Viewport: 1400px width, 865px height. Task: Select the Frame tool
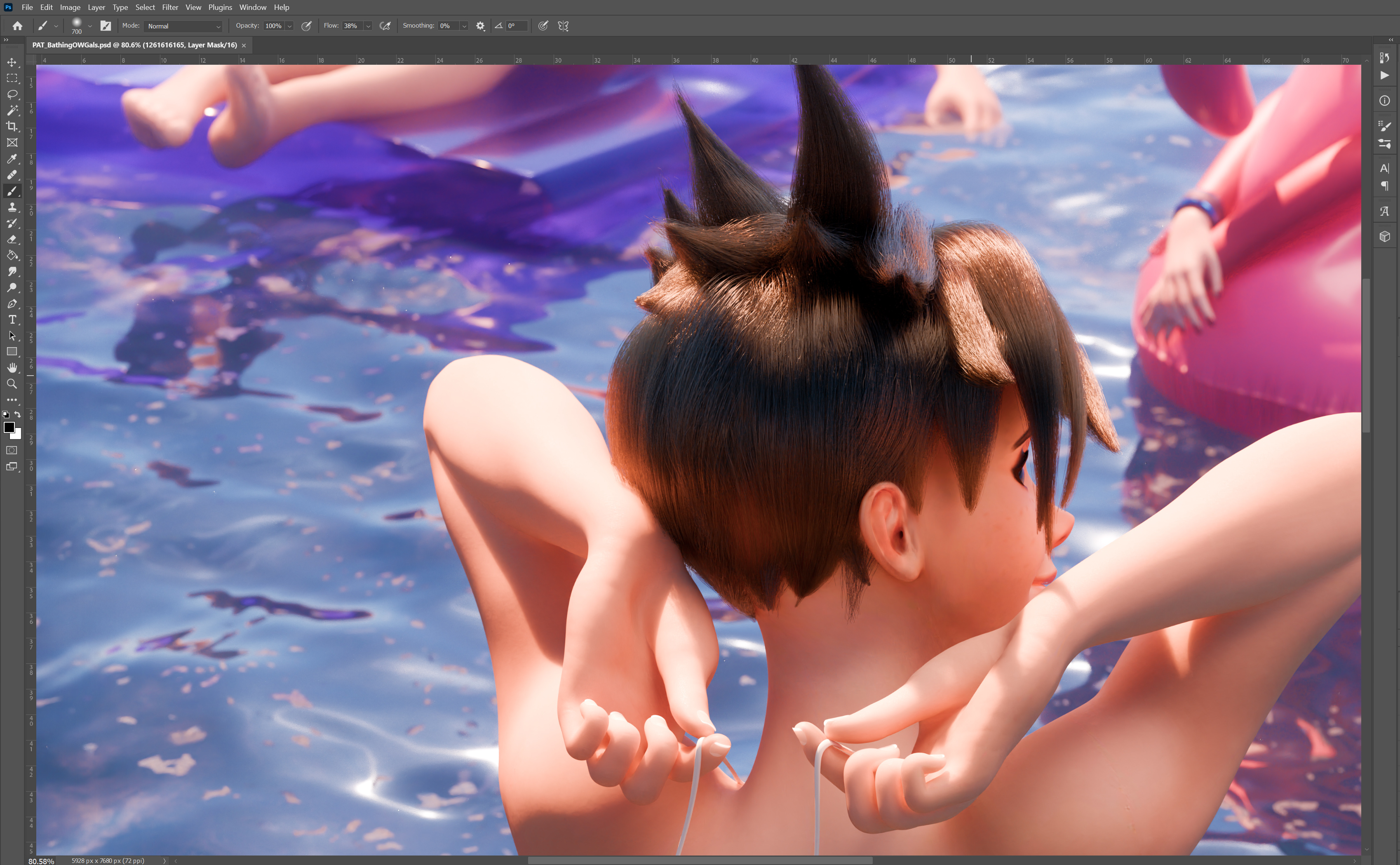click(x=12, y=143)
